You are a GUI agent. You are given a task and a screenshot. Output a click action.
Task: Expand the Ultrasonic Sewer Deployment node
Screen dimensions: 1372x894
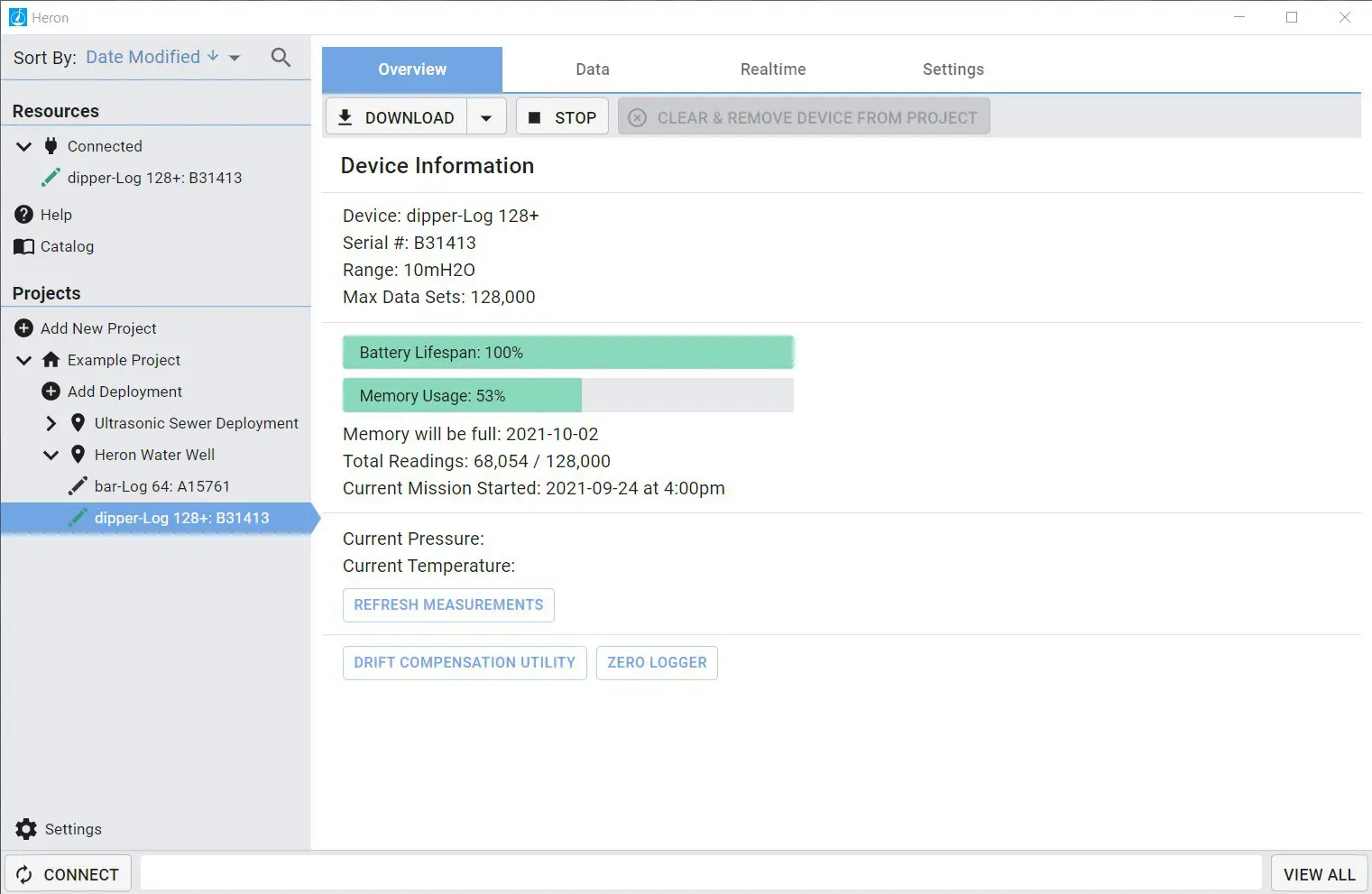[x=51, y=423]
